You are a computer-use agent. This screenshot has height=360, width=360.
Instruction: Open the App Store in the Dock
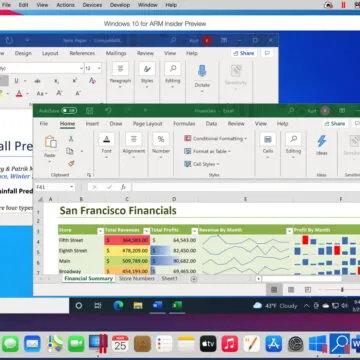pyautogui.click(x=274, y=344)
